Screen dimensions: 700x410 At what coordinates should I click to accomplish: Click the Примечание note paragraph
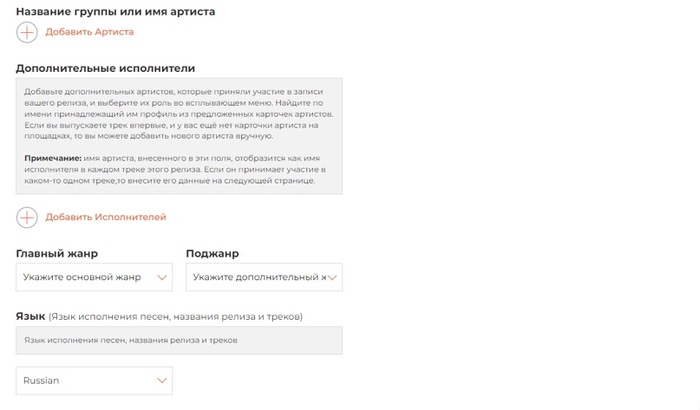[x=180, y=170]
